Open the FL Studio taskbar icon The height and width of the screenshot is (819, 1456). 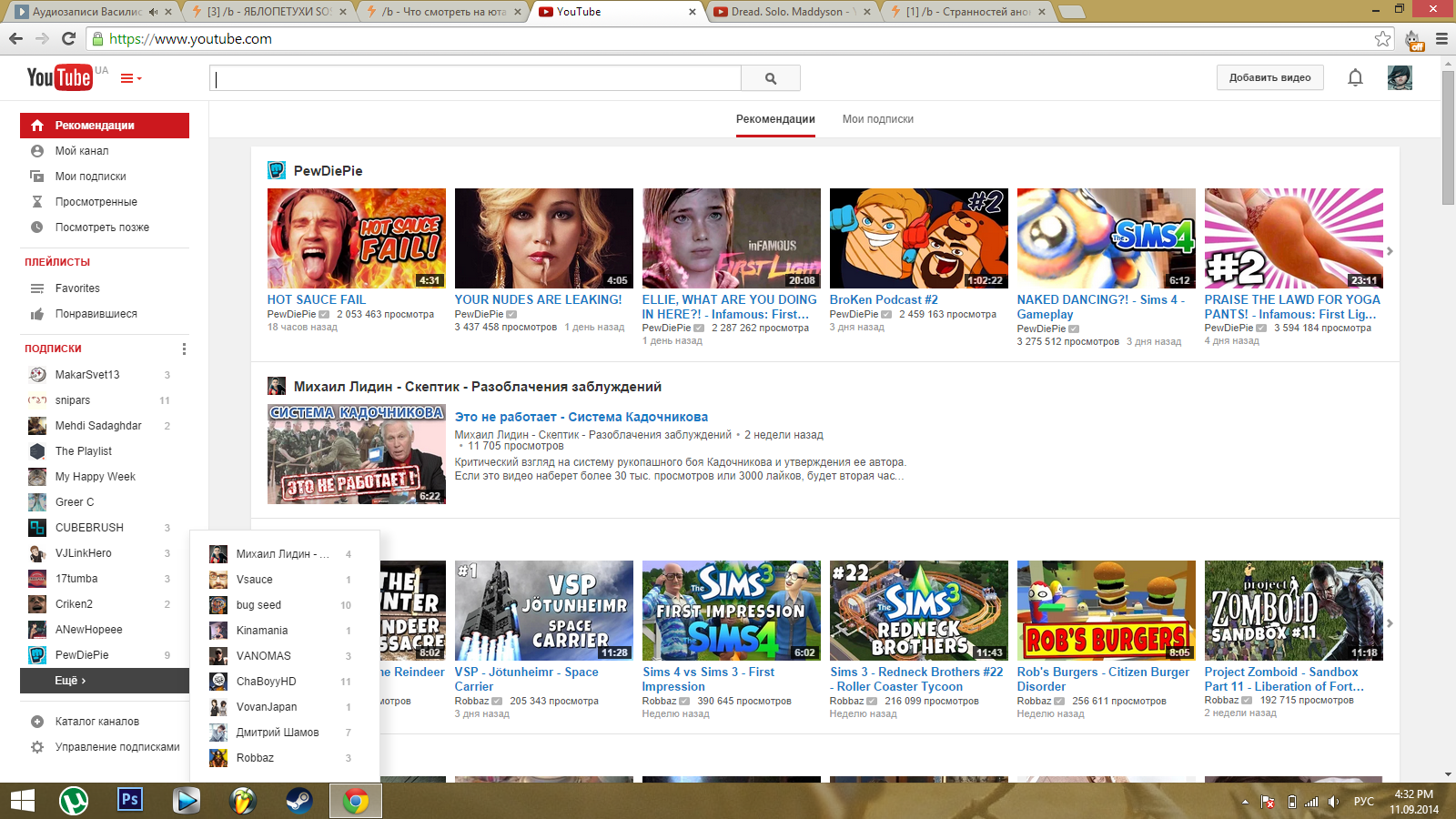click(243, 801)
